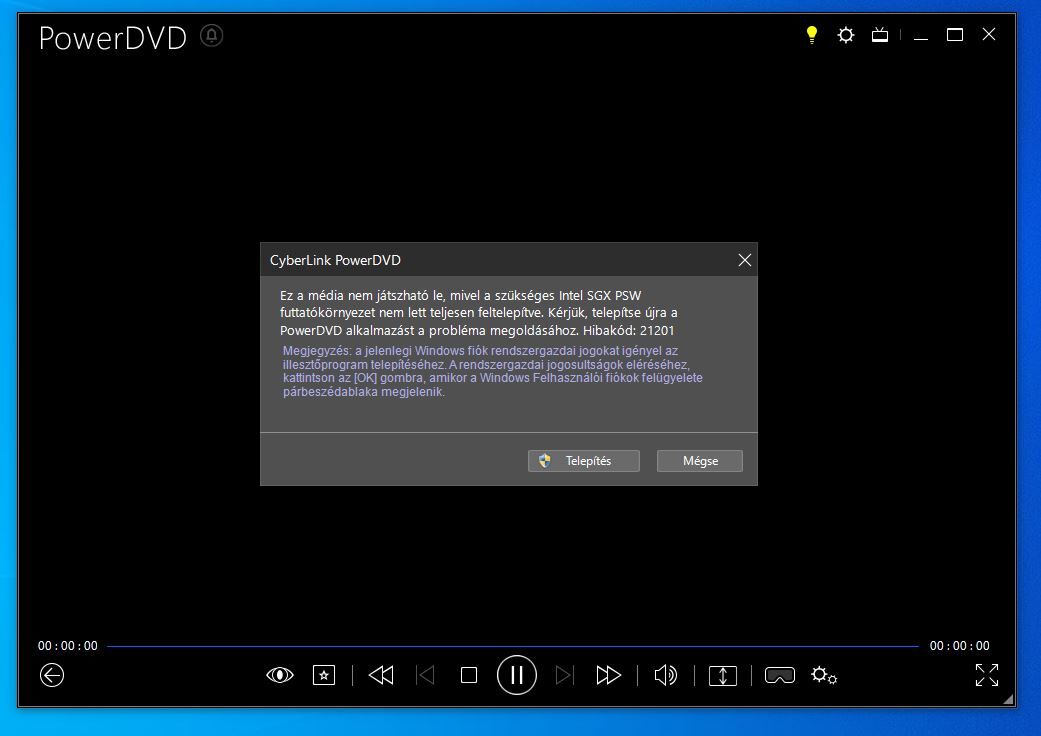
Task: Toggle the TrueTheater eye icon
Action: pos(280,675)
